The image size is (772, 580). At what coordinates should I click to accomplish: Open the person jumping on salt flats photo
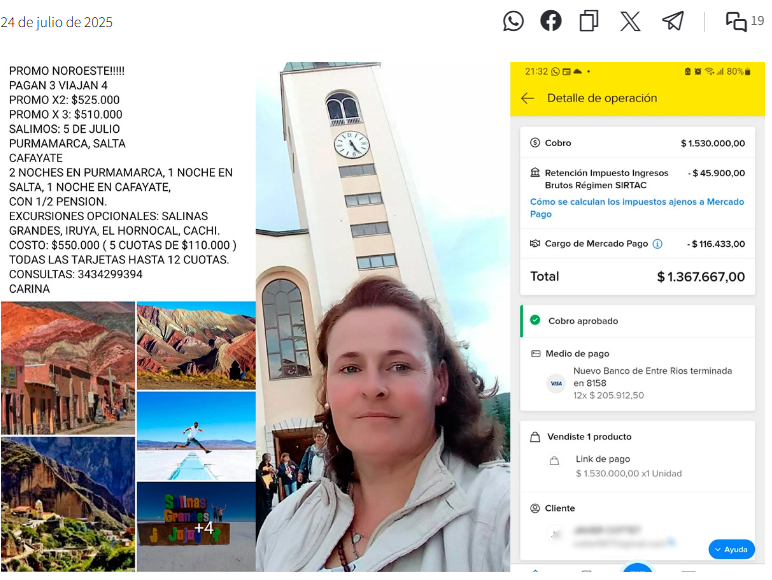pos(195,436)
